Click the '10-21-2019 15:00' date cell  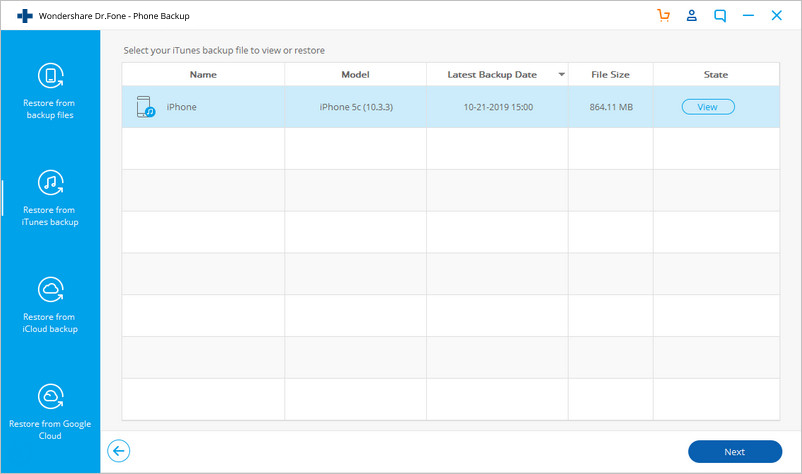(498, 107)
